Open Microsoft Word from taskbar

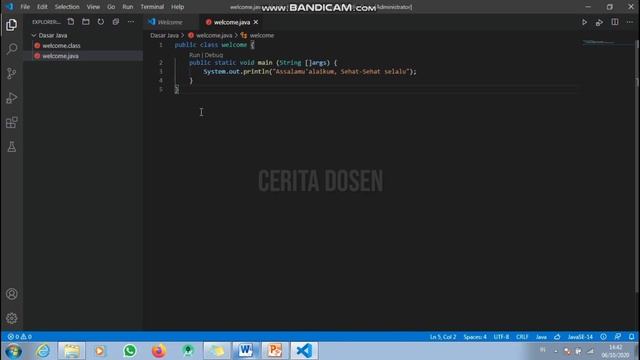(x=246, y=351)
